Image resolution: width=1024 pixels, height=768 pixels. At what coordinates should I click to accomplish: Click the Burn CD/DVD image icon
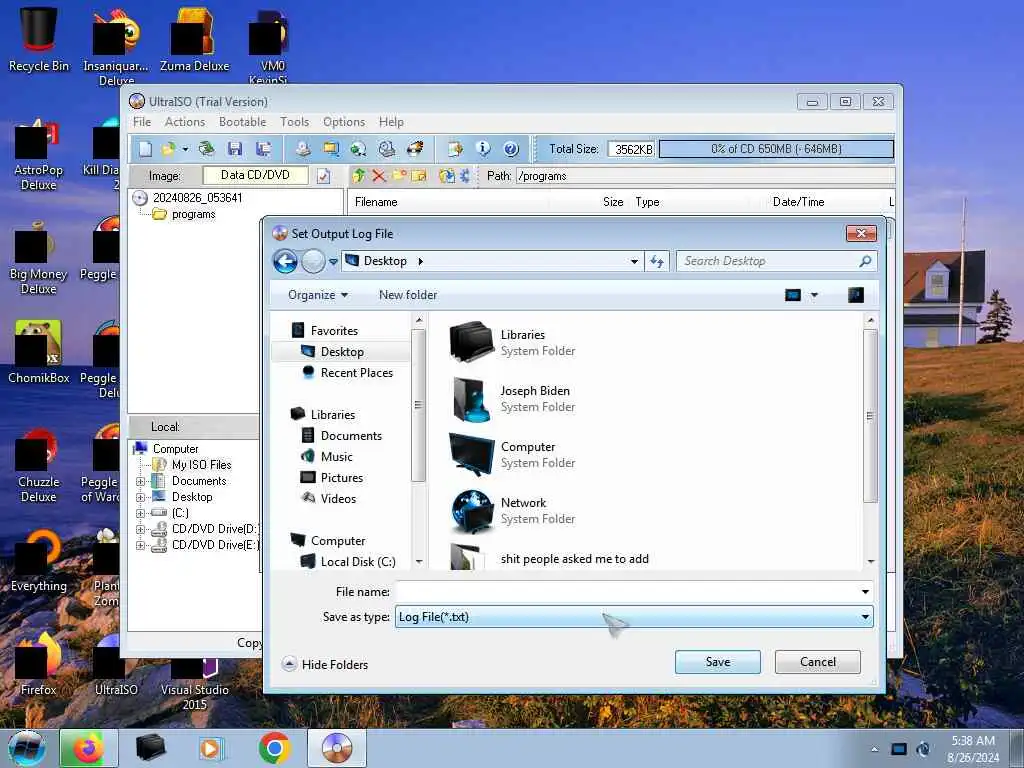click(x=415, y=149)
